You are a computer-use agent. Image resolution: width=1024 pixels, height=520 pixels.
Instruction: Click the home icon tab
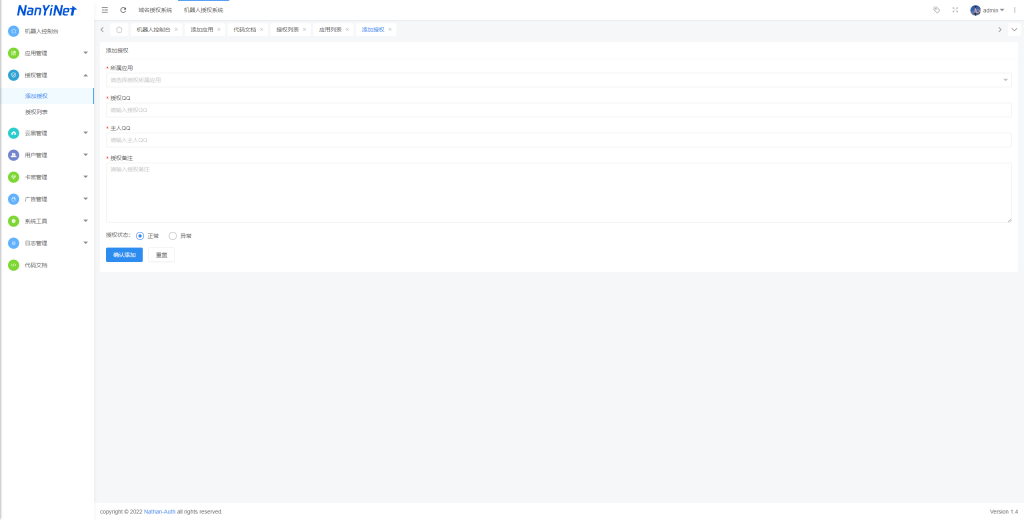pos(119,30)
